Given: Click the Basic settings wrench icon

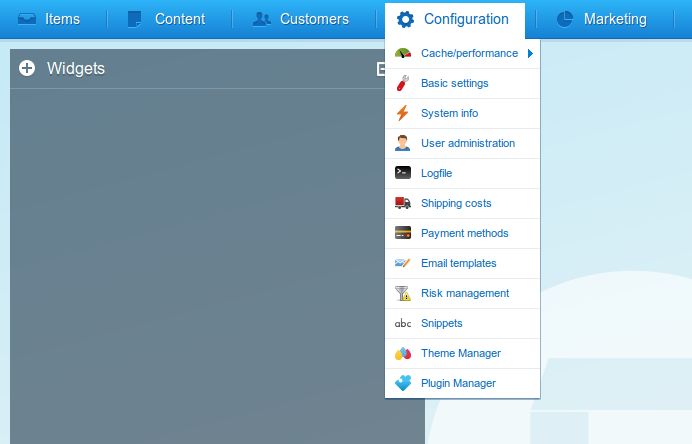Looking at the screenshot, I should click(x=403, y=83).
